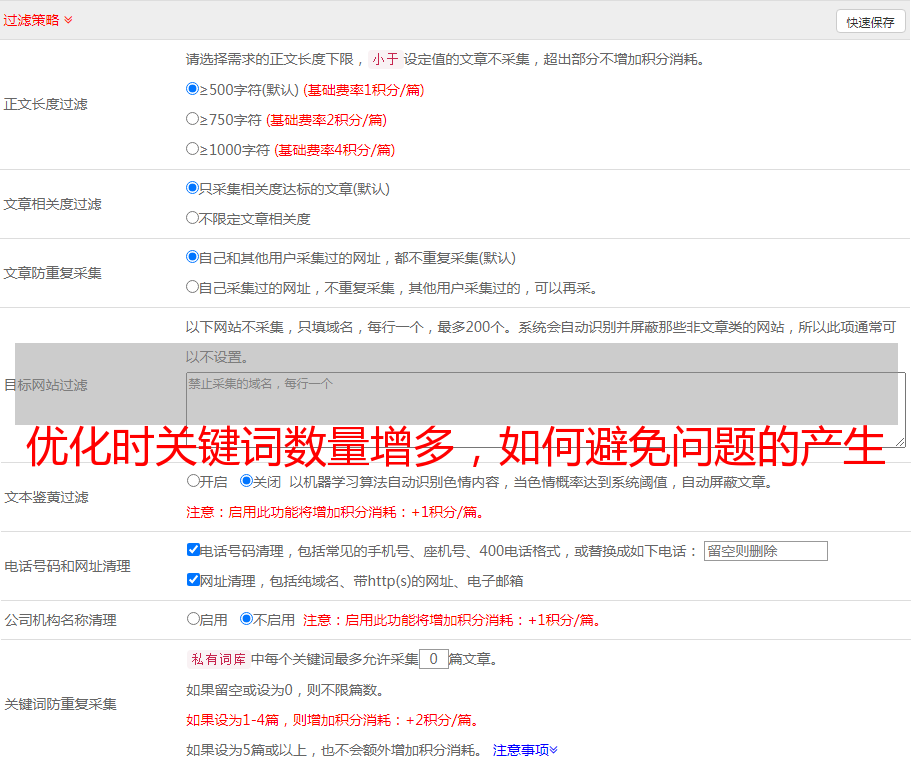Click the 私有词库 tag label
This screenshot has height=768, width=912.
pos(216,659)
